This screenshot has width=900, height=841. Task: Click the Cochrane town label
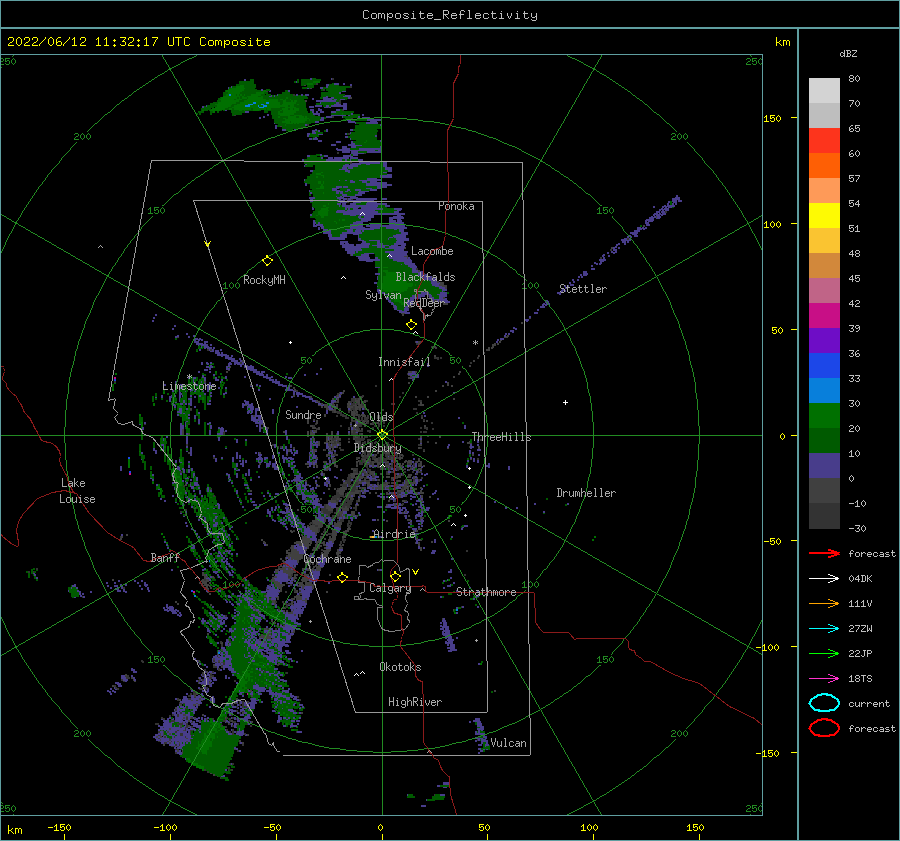[327, 559]
